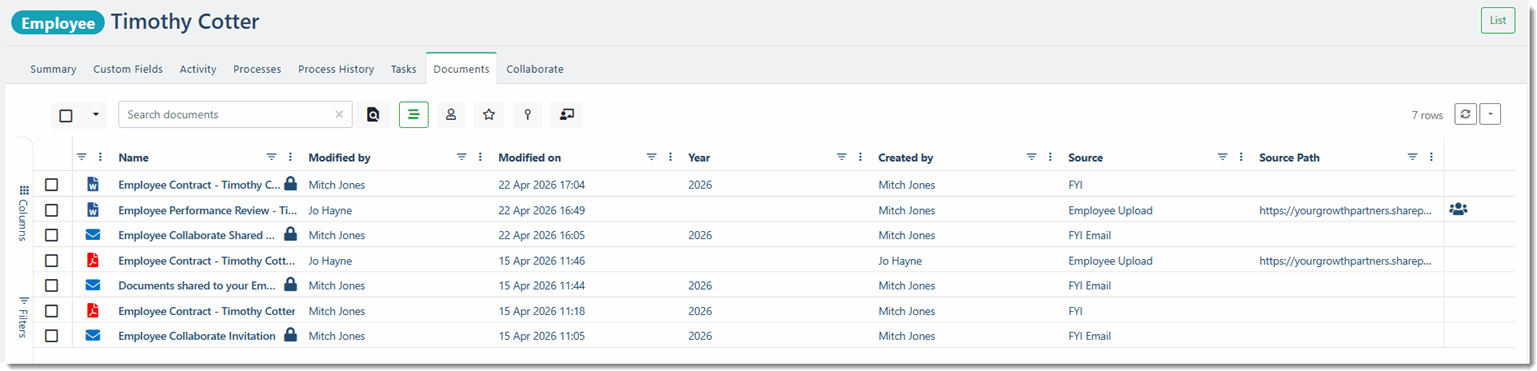Click the search documents magnifier icon

point(373,115)
